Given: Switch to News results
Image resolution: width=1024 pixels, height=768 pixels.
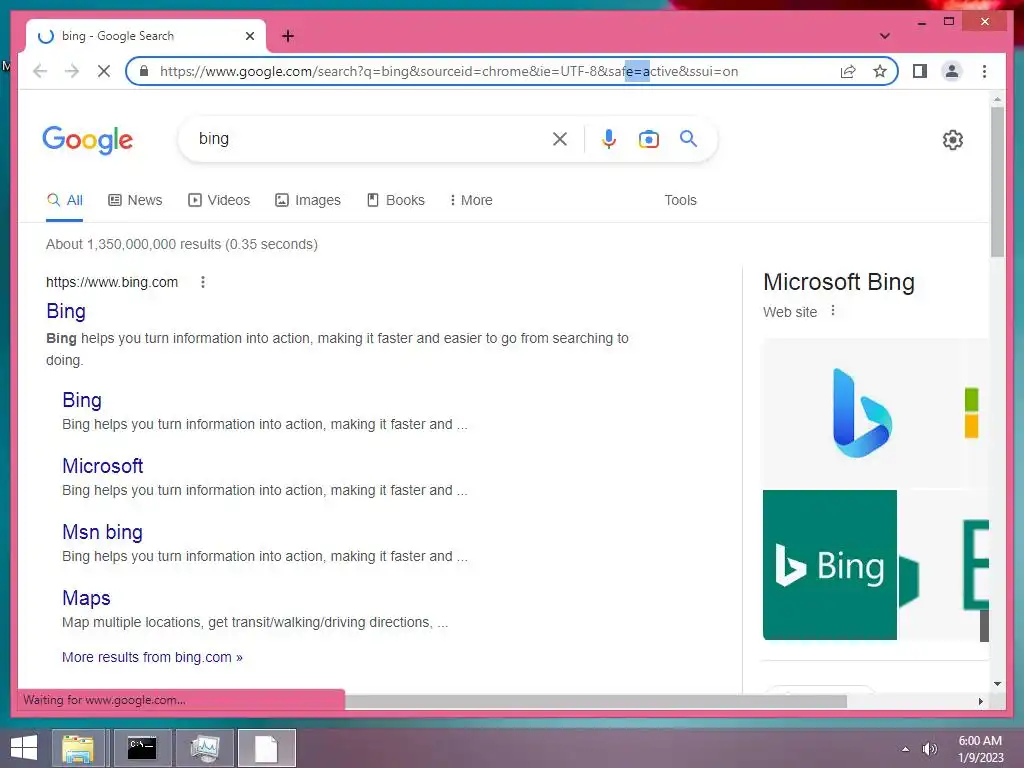Looking at the screenshot, I should pyautogui.click(x=135, y=200).
